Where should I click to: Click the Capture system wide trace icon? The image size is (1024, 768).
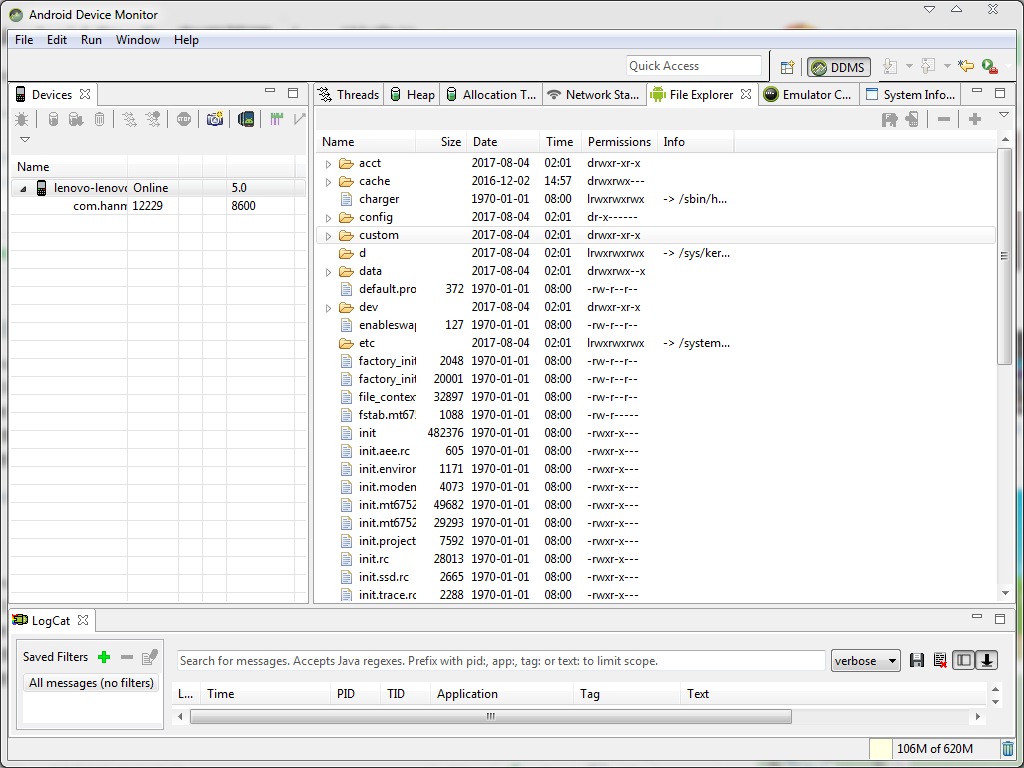click(x=276, y=120)
